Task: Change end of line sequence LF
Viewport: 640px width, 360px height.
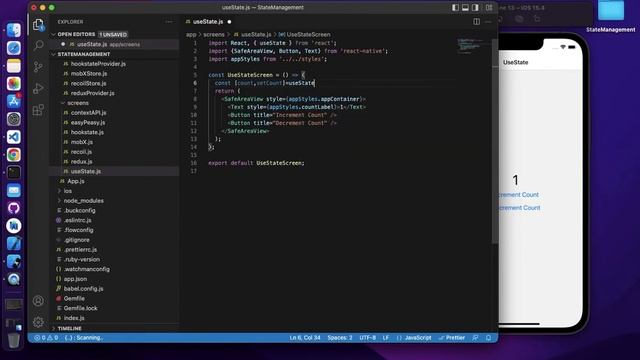Action: (x=385, y=338)
